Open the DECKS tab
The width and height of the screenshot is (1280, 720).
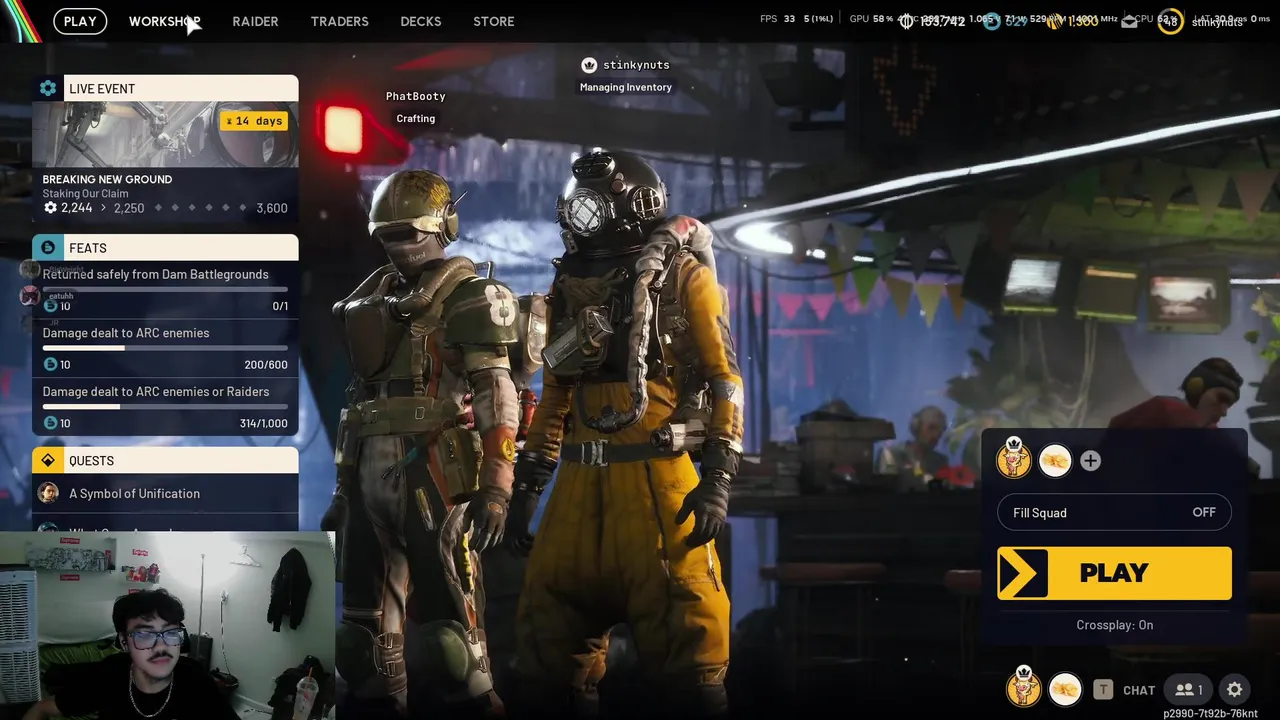[x=421, y=21]
